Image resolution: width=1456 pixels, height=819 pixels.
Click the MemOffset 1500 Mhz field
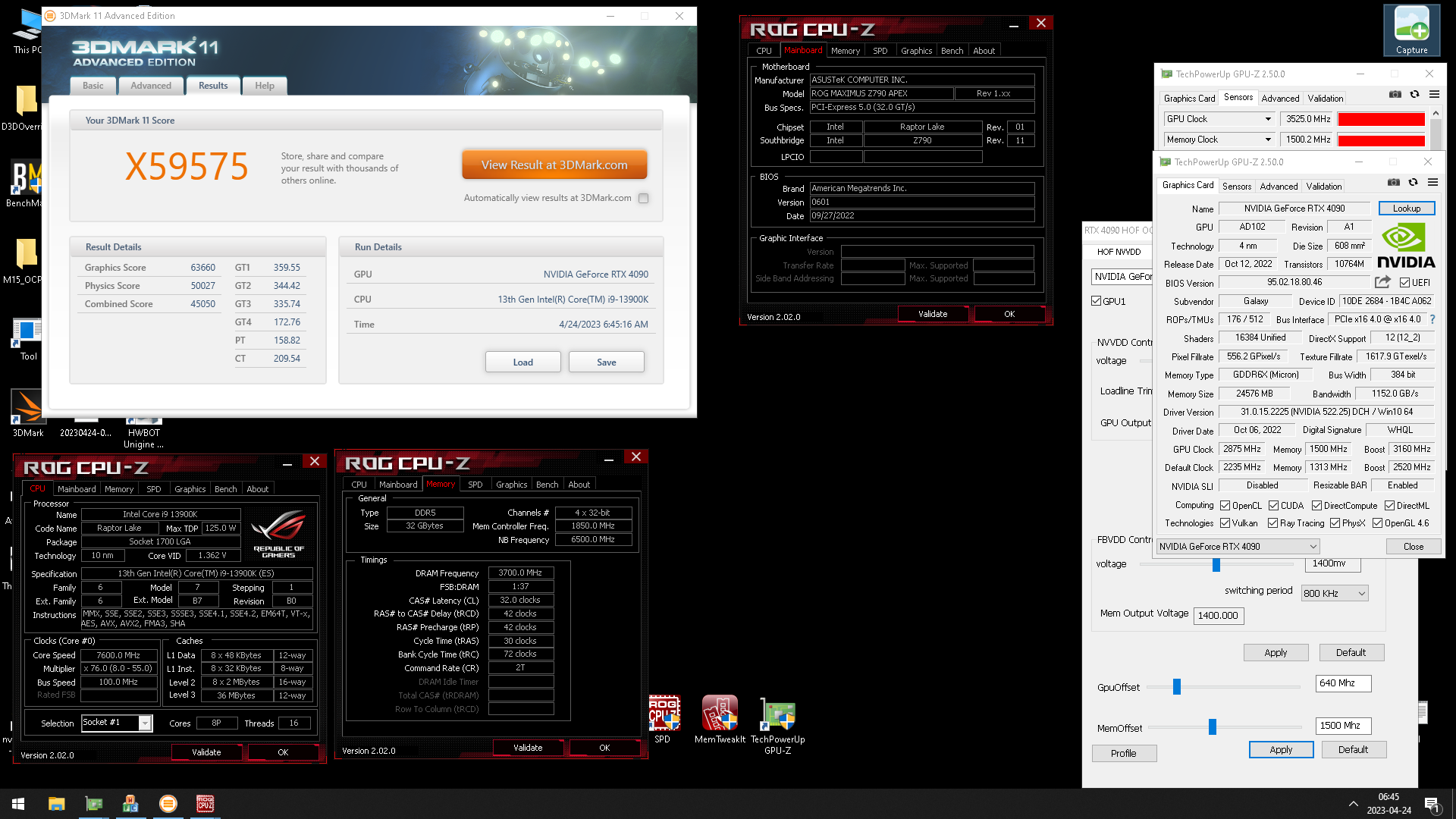click(x=1343, y=726)
